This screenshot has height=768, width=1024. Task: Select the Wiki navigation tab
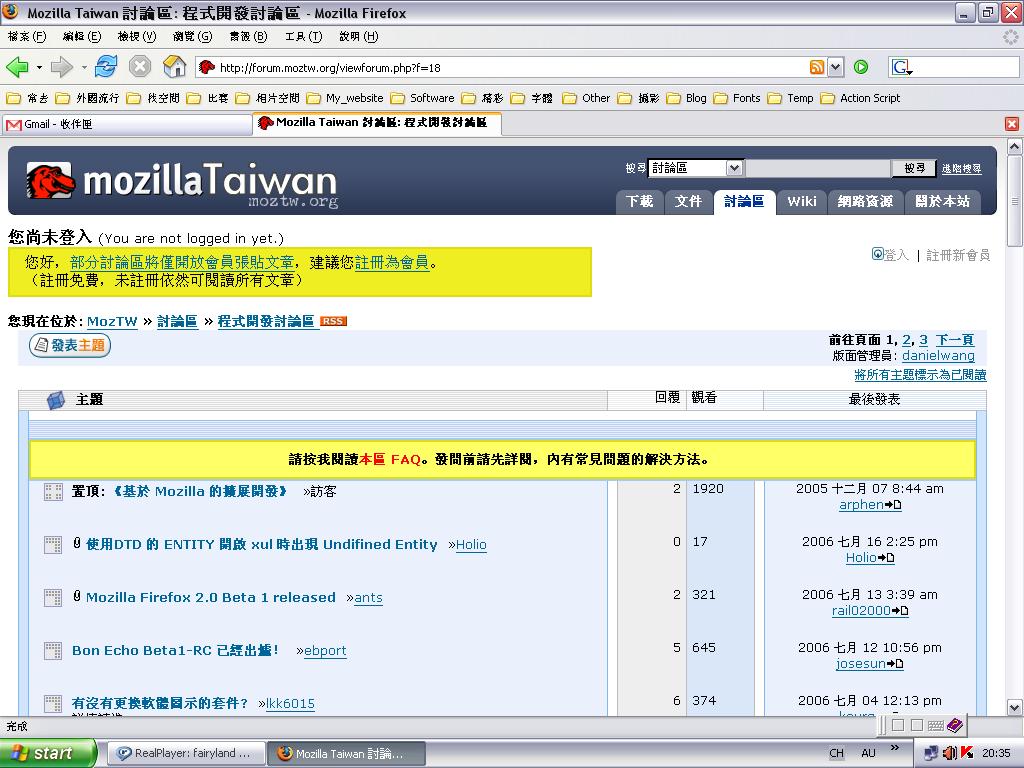[801, 201]
